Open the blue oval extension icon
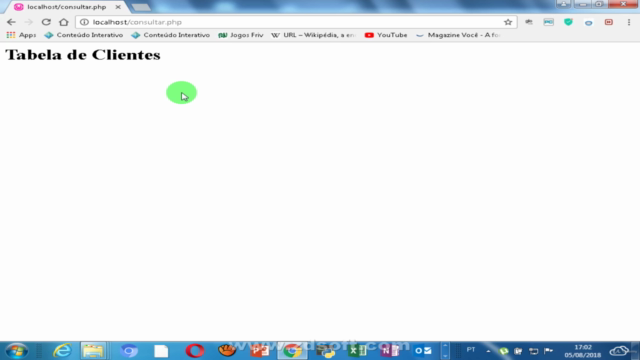Screen dimensions: 640x360 click(x=588, y=23)
